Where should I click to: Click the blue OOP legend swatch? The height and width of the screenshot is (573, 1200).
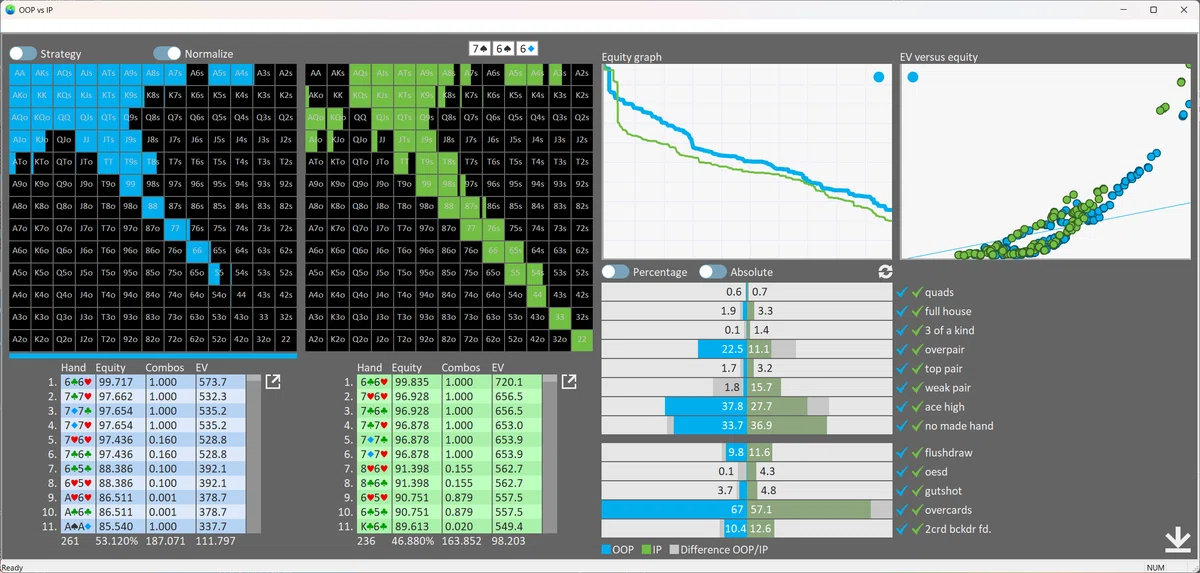pos(608,549)
